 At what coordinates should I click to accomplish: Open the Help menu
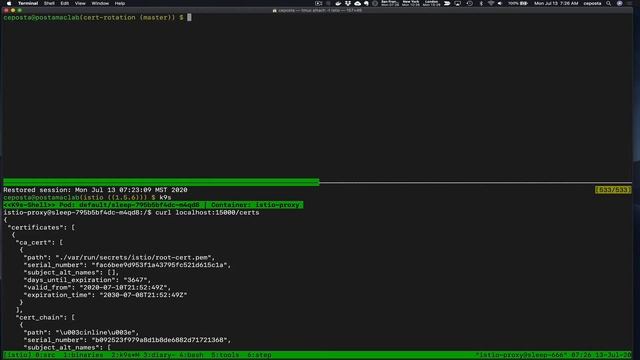[120, 3]
